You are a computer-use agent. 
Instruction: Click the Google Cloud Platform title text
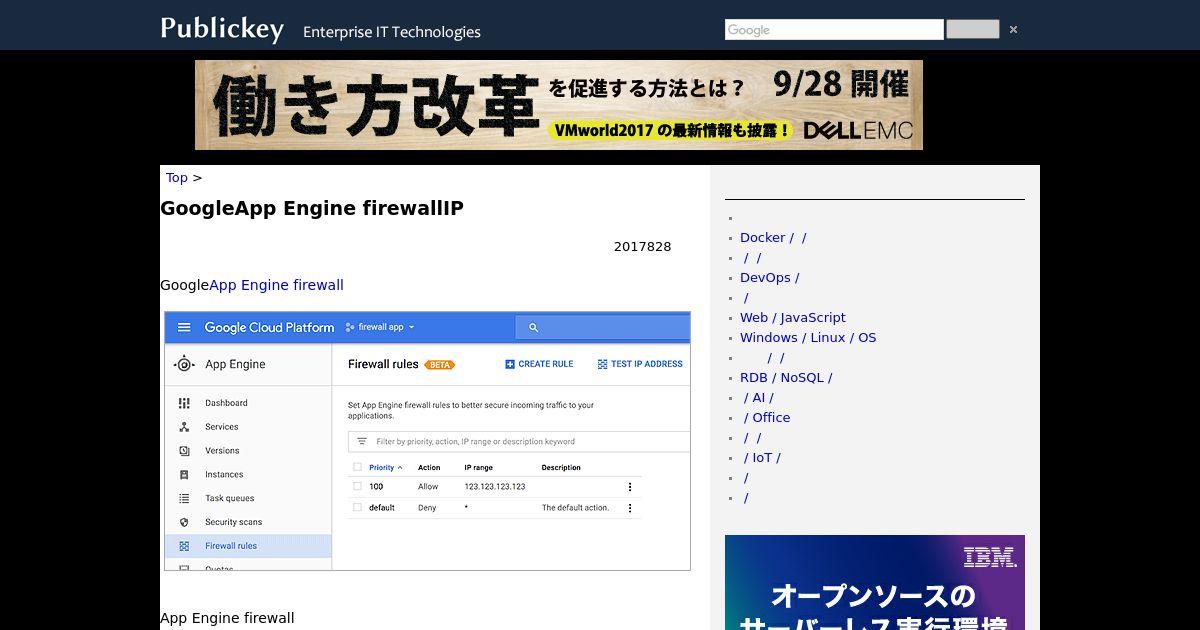pos(269,327)
